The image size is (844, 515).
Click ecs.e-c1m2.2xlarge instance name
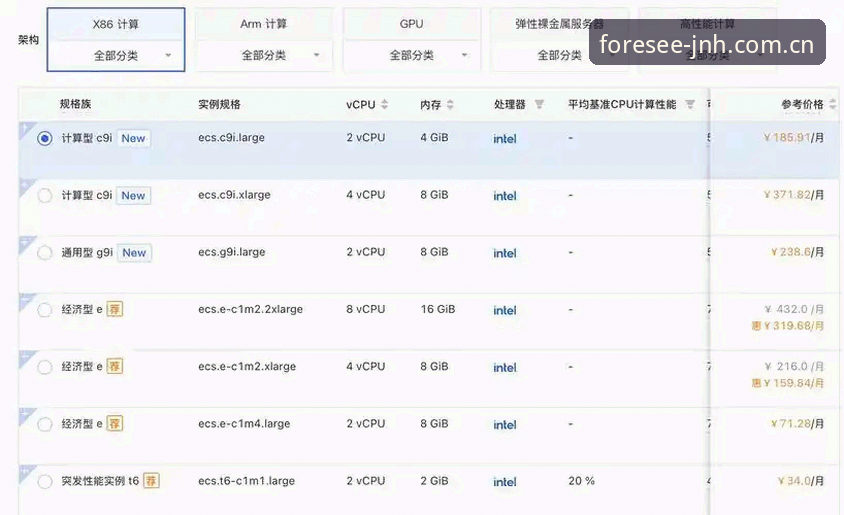pos(250,309)
